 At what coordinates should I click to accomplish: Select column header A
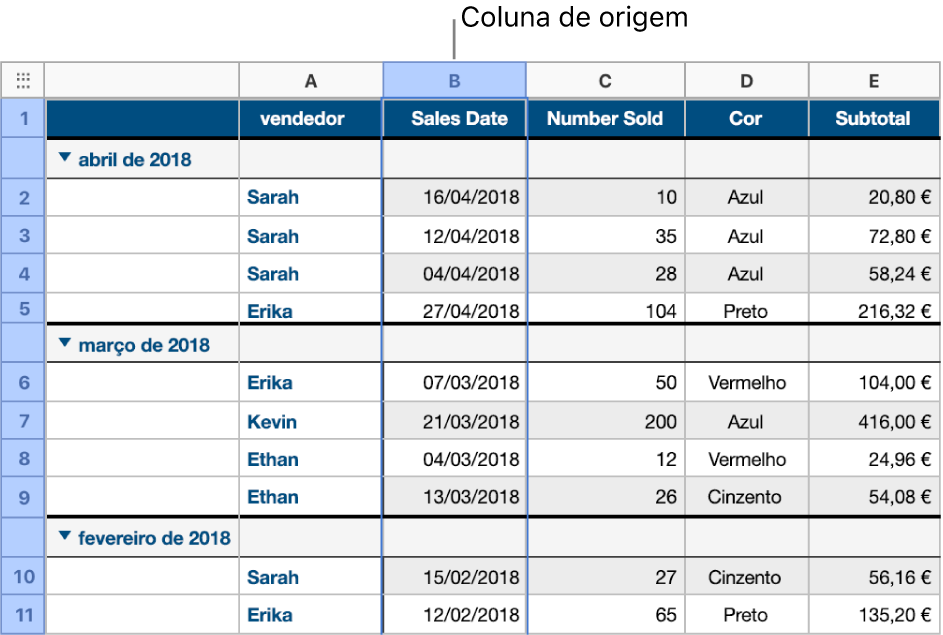tap(310, 80)
